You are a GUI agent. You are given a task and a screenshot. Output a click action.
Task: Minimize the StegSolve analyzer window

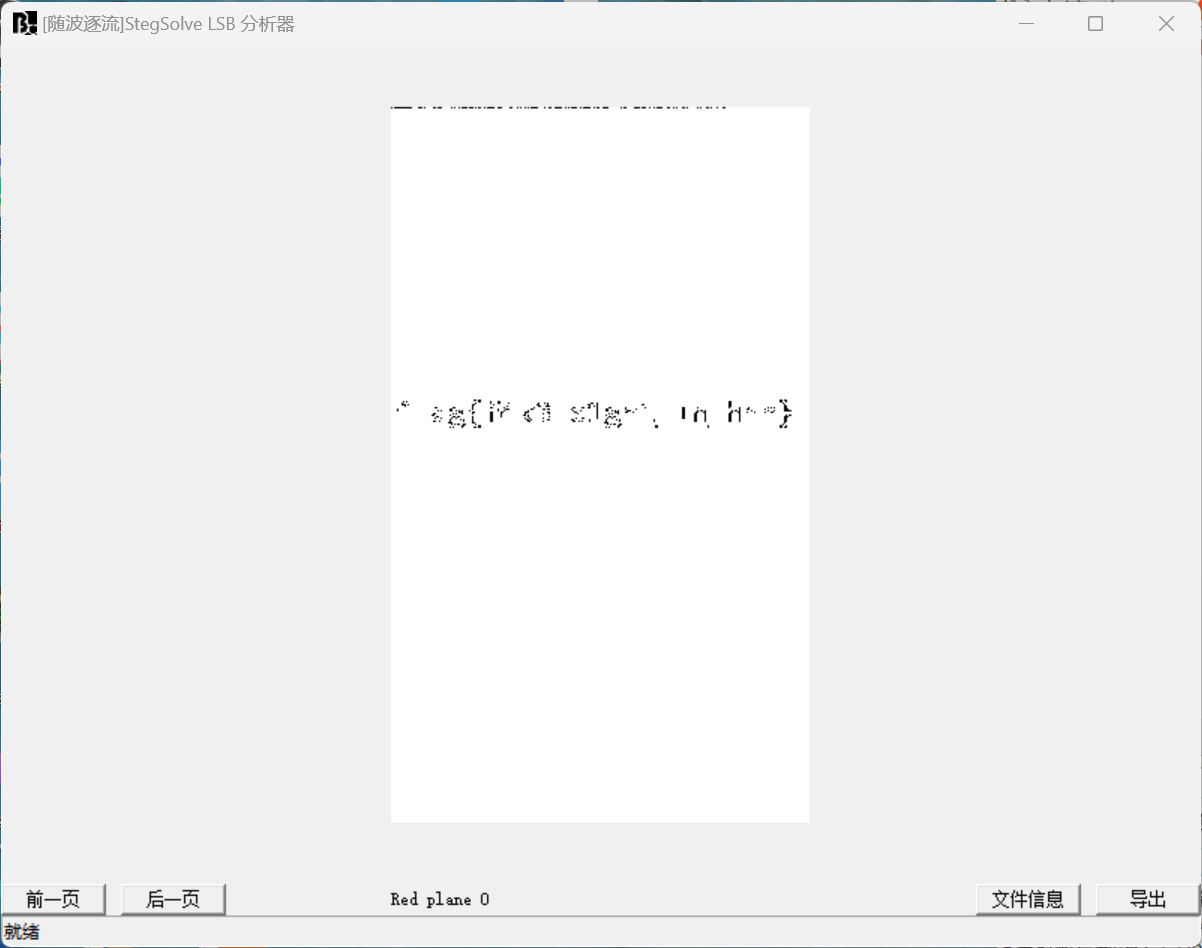tap(1026, 23)
